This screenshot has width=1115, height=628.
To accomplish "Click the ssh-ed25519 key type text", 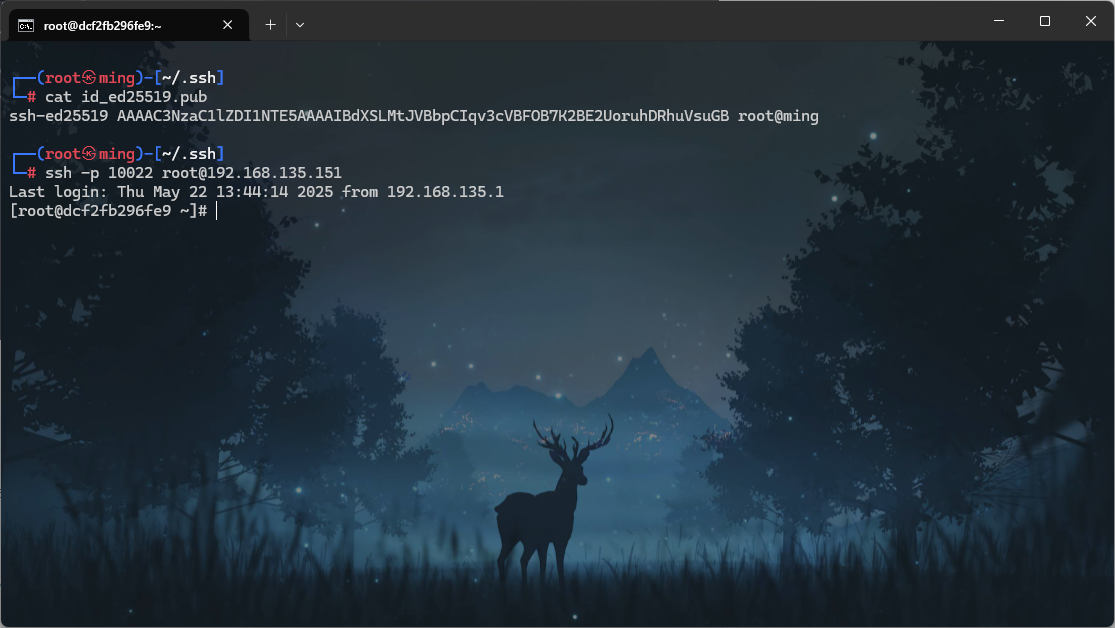I will tap(58, 116).
